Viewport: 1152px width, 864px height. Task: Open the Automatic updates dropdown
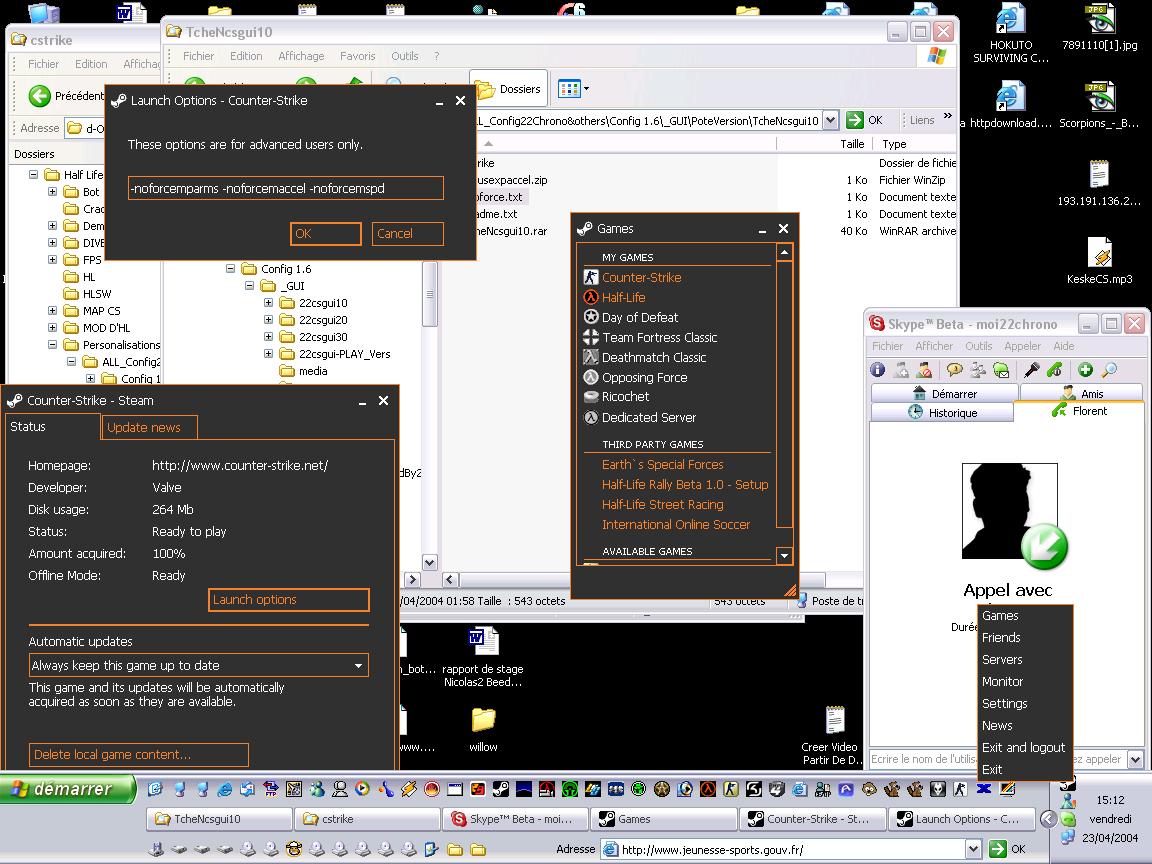coord(198,665)
